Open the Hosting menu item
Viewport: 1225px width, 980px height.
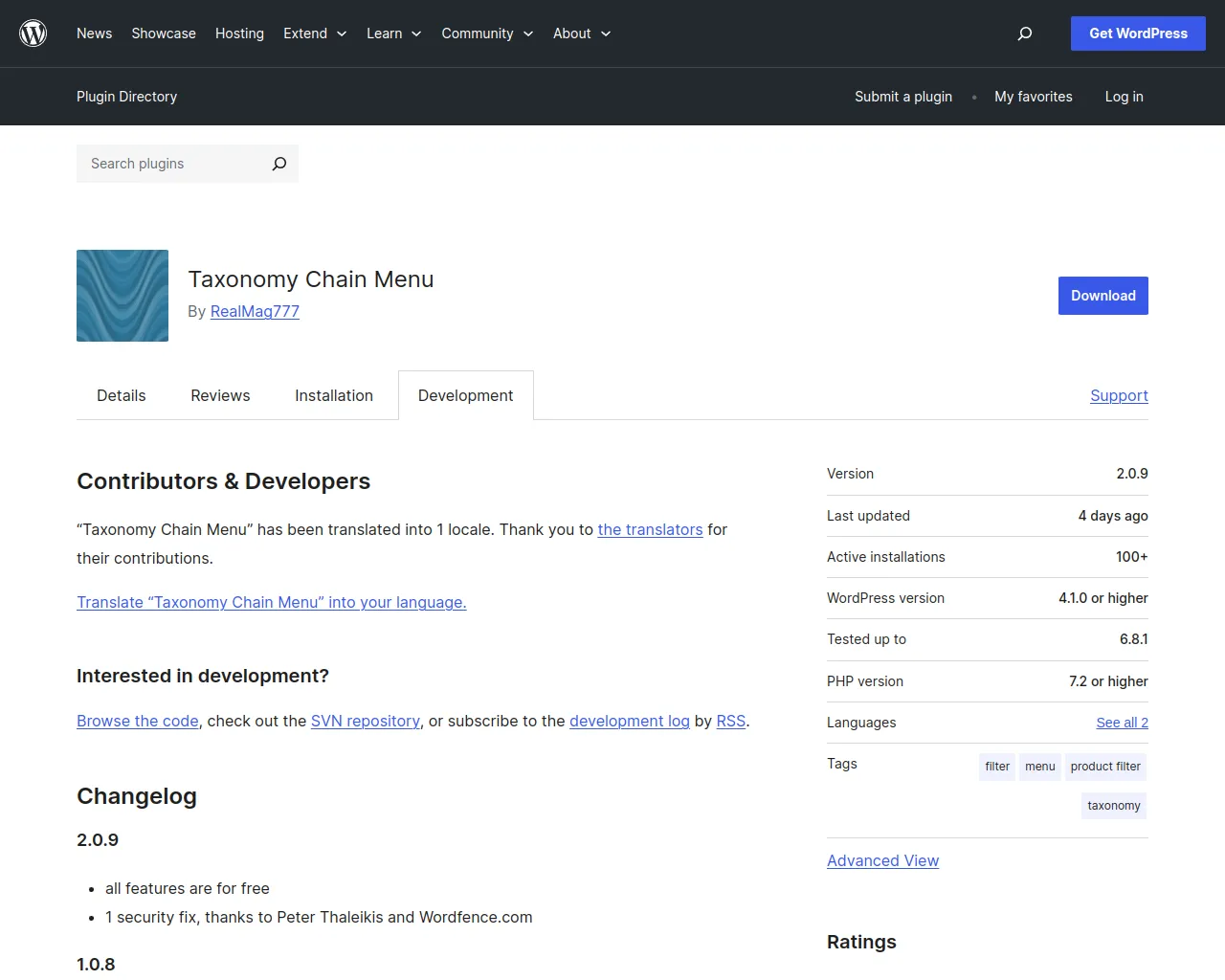(239, 33)
